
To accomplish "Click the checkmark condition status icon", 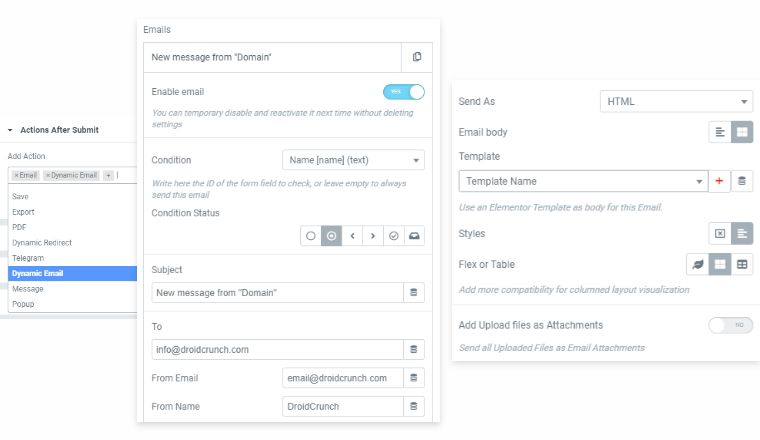I will click(393, 236).
